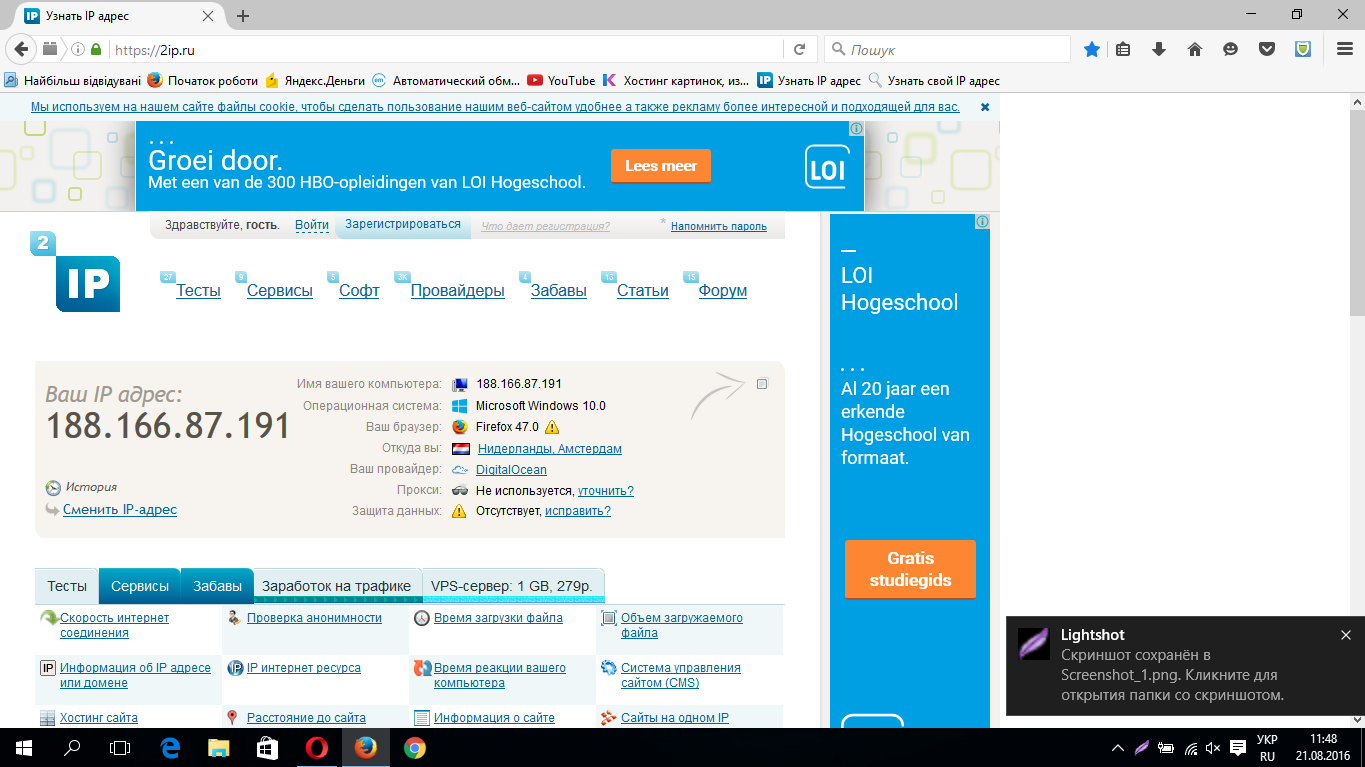
Task: Click the Firefox outdated warning icon
Action: (552, 427)
